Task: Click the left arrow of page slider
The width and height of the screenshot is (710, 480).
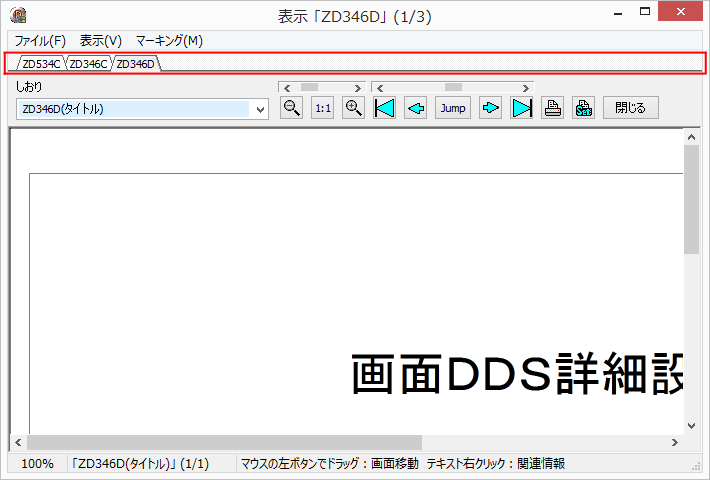Action: [x=380, y=88]
